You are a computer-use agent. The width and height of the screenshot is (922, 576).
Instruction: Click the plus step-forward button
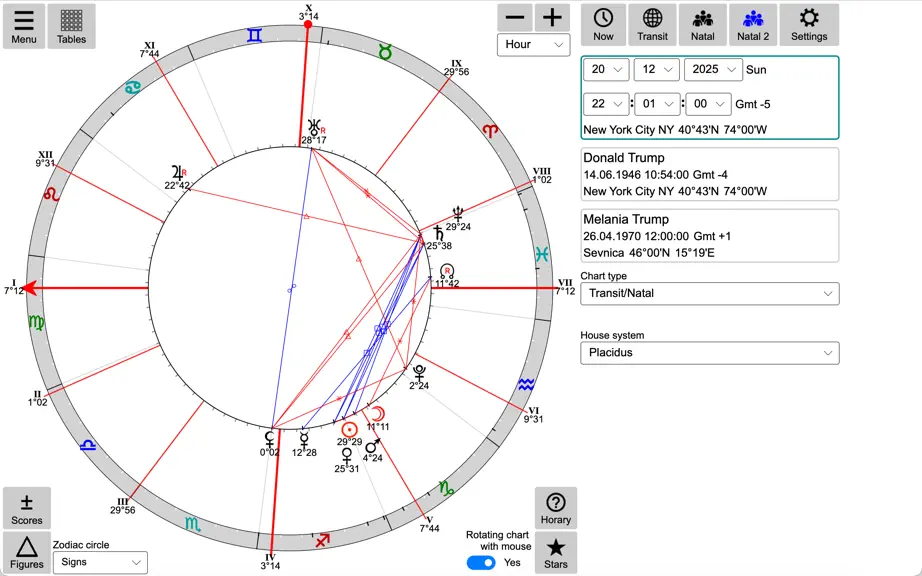click(552, 18)
